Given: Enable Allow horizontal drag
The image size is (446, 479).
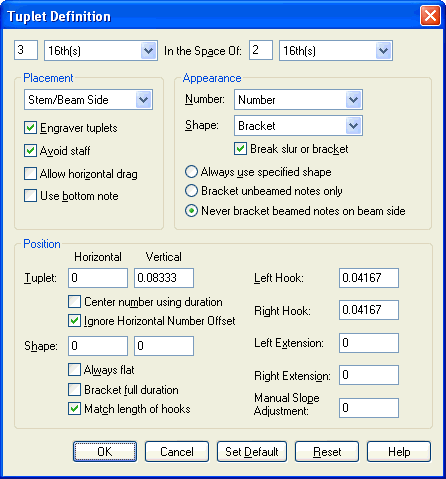Looking at the screenshot, I should 30,174.
